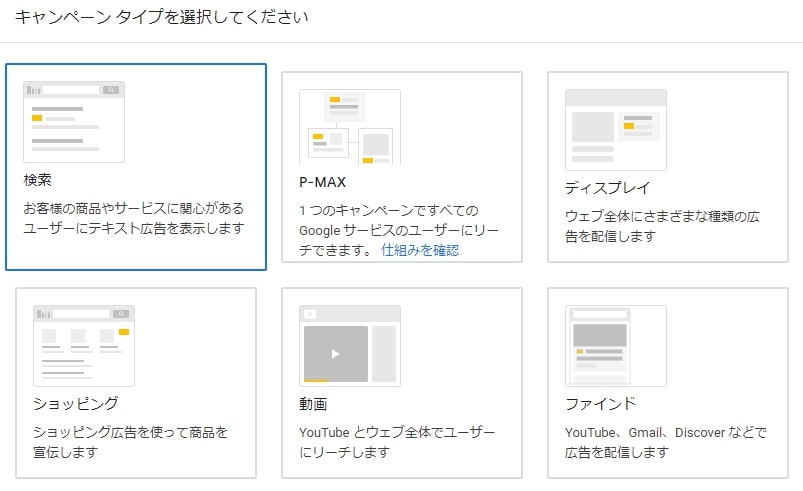This screenshot has height=491, width=803.
Task: Click the 動画 video player illustration
Action: [x=350, y=346]
